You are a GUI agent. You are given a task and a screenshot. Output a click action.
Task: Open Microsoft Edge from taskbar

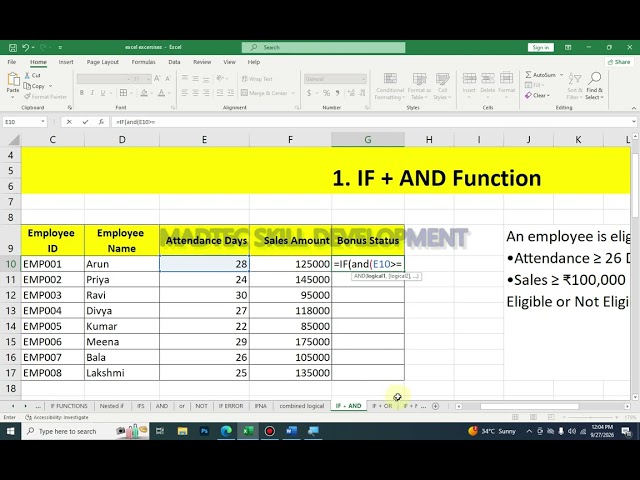(226, 431)
